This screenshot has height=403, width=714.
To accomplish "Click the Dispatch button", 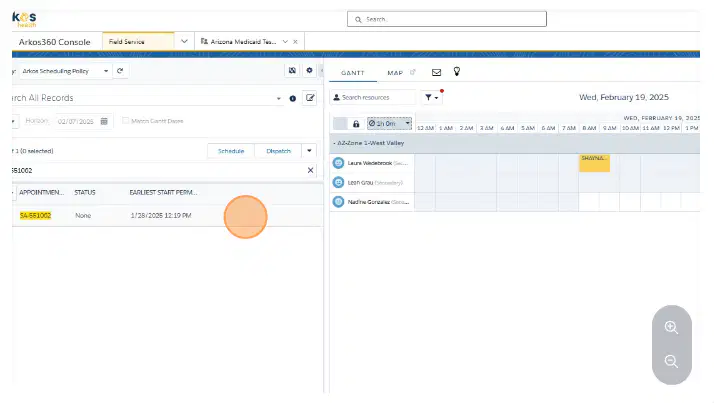I will 278,151.
